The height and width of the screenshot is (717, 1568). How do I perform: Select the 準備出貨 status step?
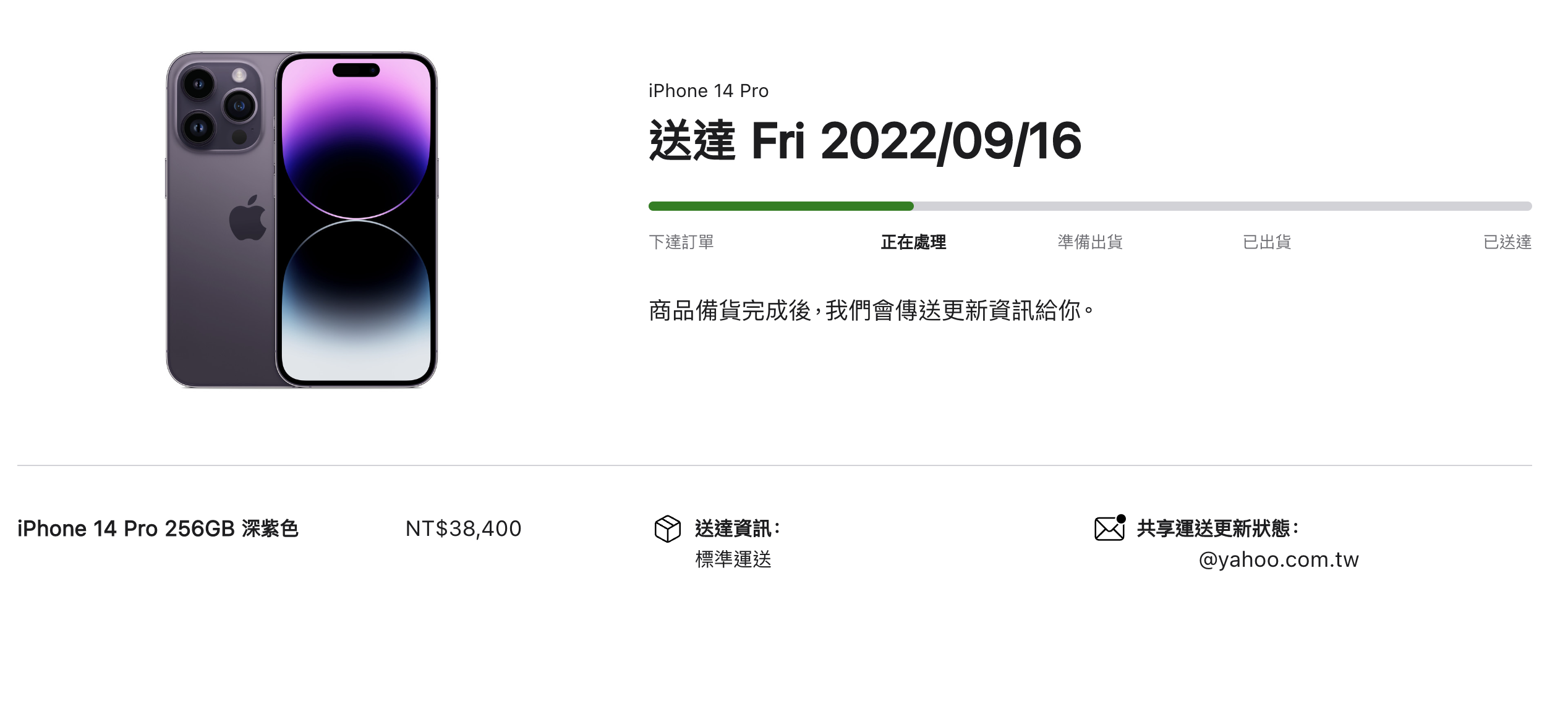[x=1090, y=242]
